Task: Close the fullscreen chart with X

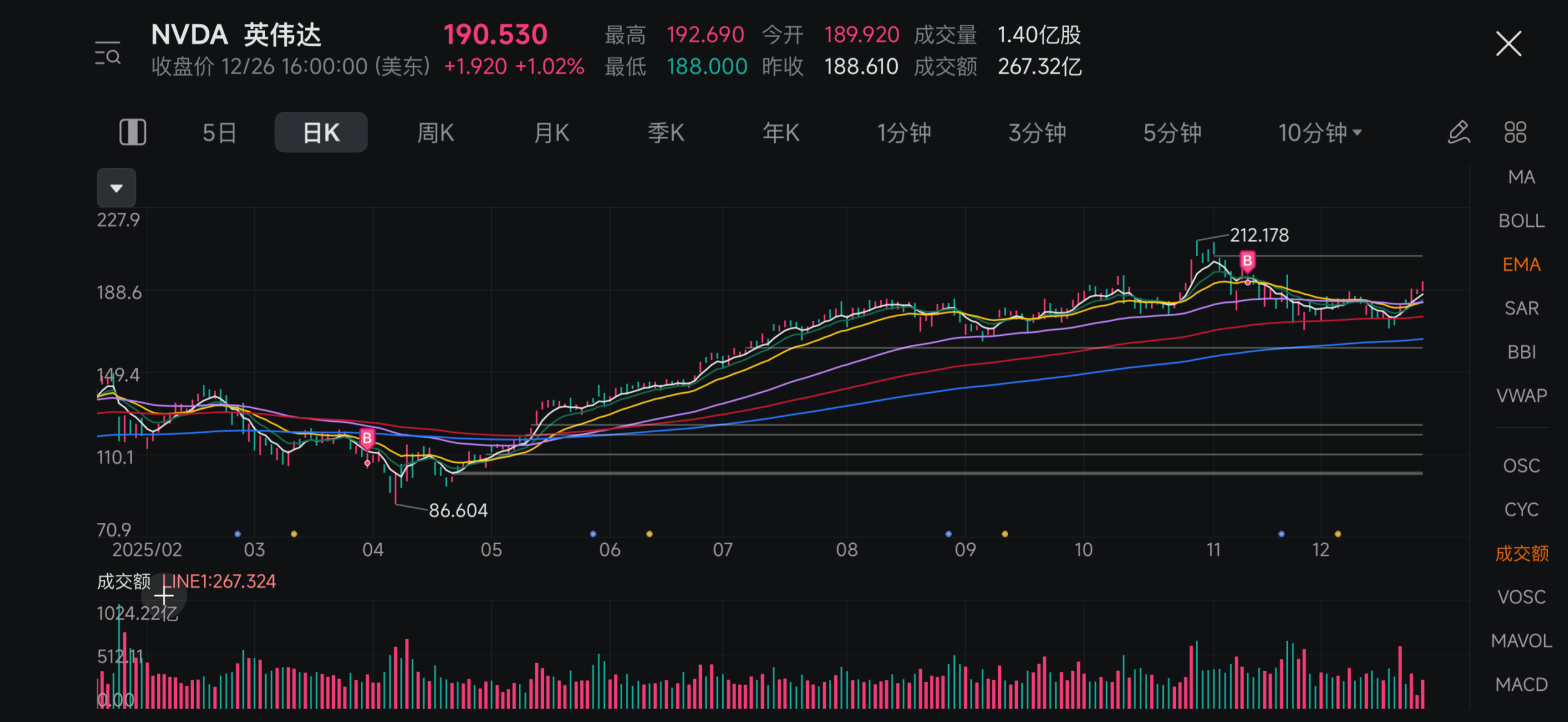Action: click(x=1508, y=44)
